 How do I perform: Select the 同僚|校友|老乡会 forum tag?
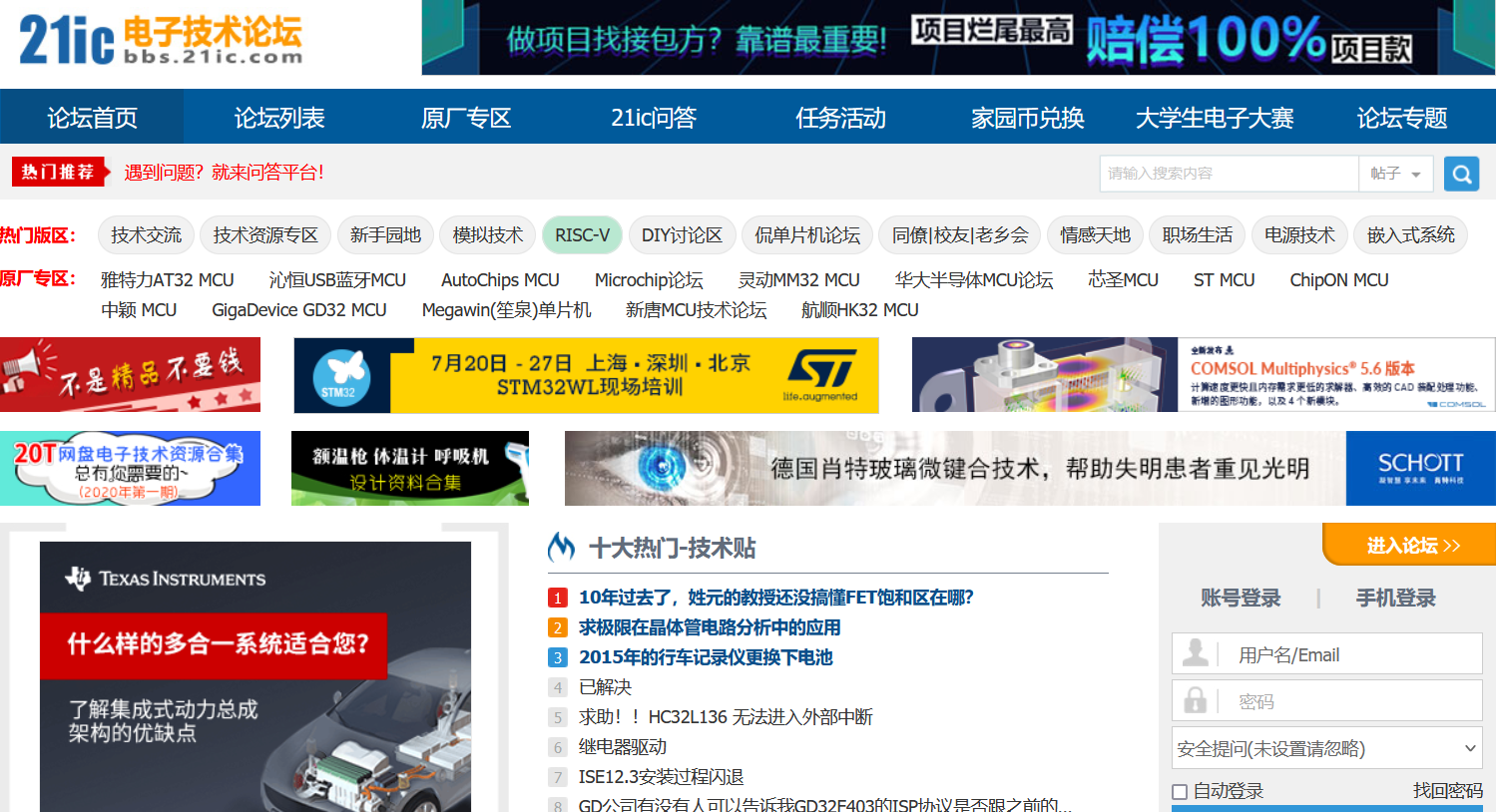(x=960, y=235)
